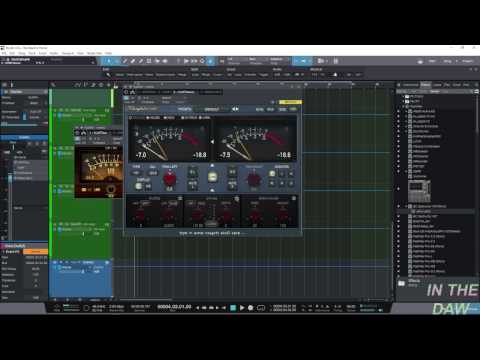Open the File menu
480x360 pixels.
tap(4, 53)
